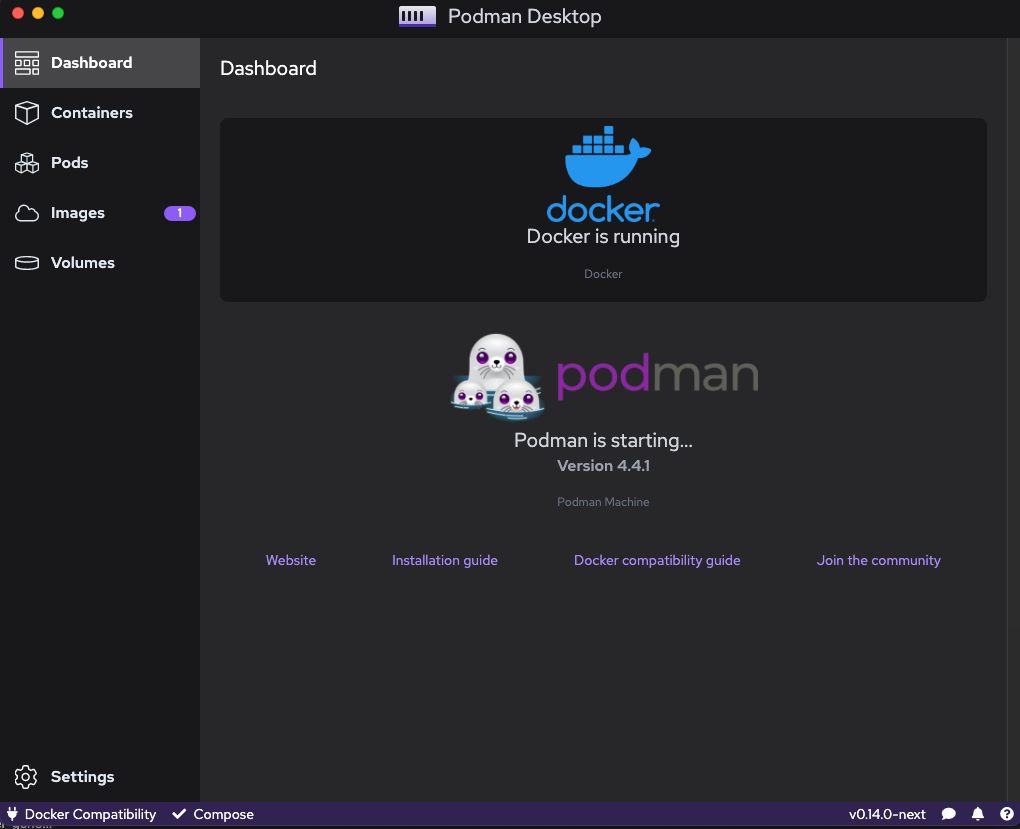The image size is (1020, 829).
Task: Open the Docker compatibility guide
Action: (657, 560)
